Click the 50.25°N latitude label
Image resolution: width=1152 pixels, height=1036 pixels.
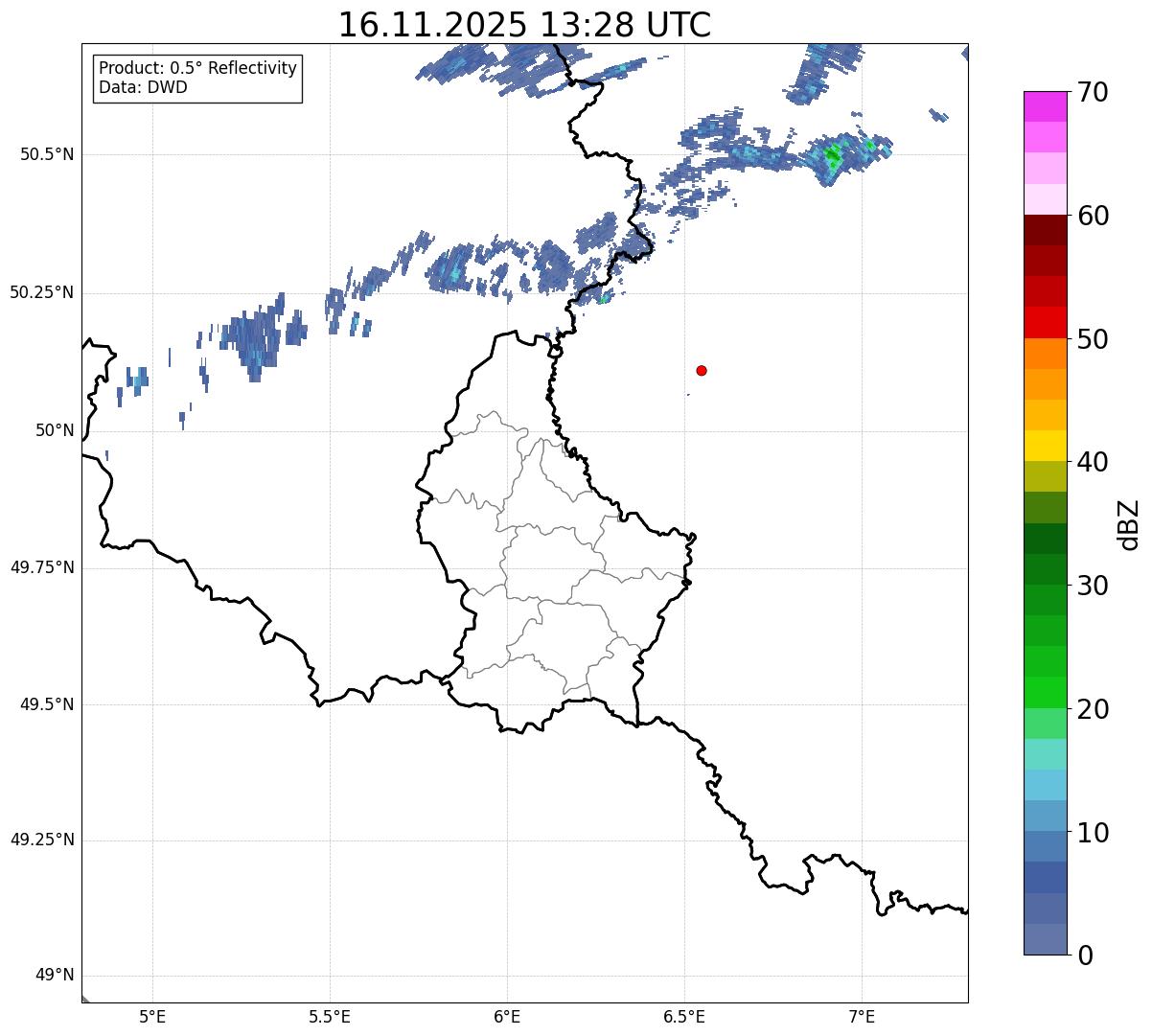[x=41, y=292]
